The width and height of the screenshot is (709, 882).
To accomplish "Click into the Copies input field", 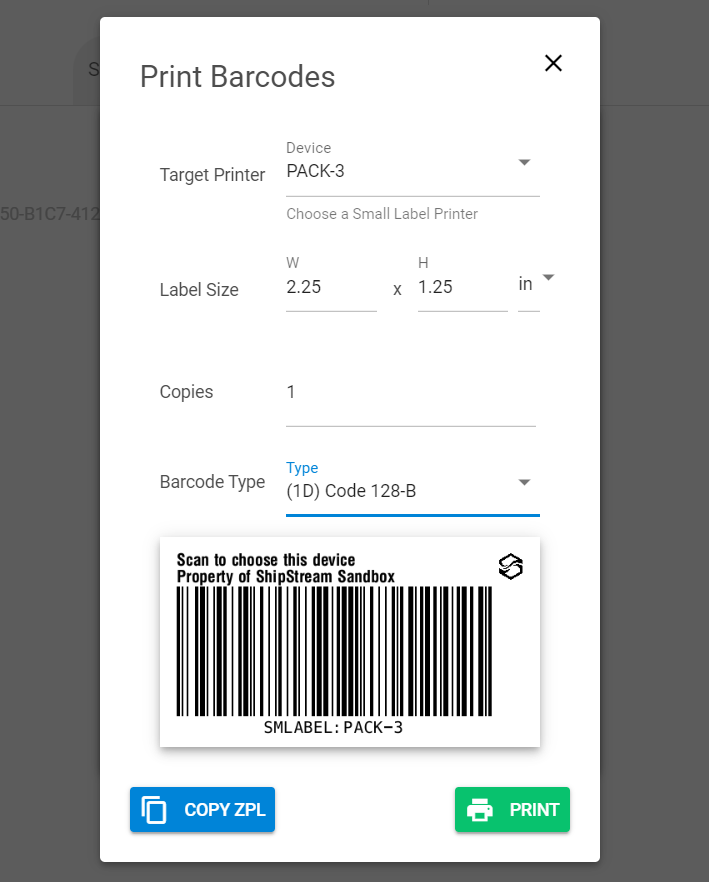I will pyautogui.click(x=410, y=392).
